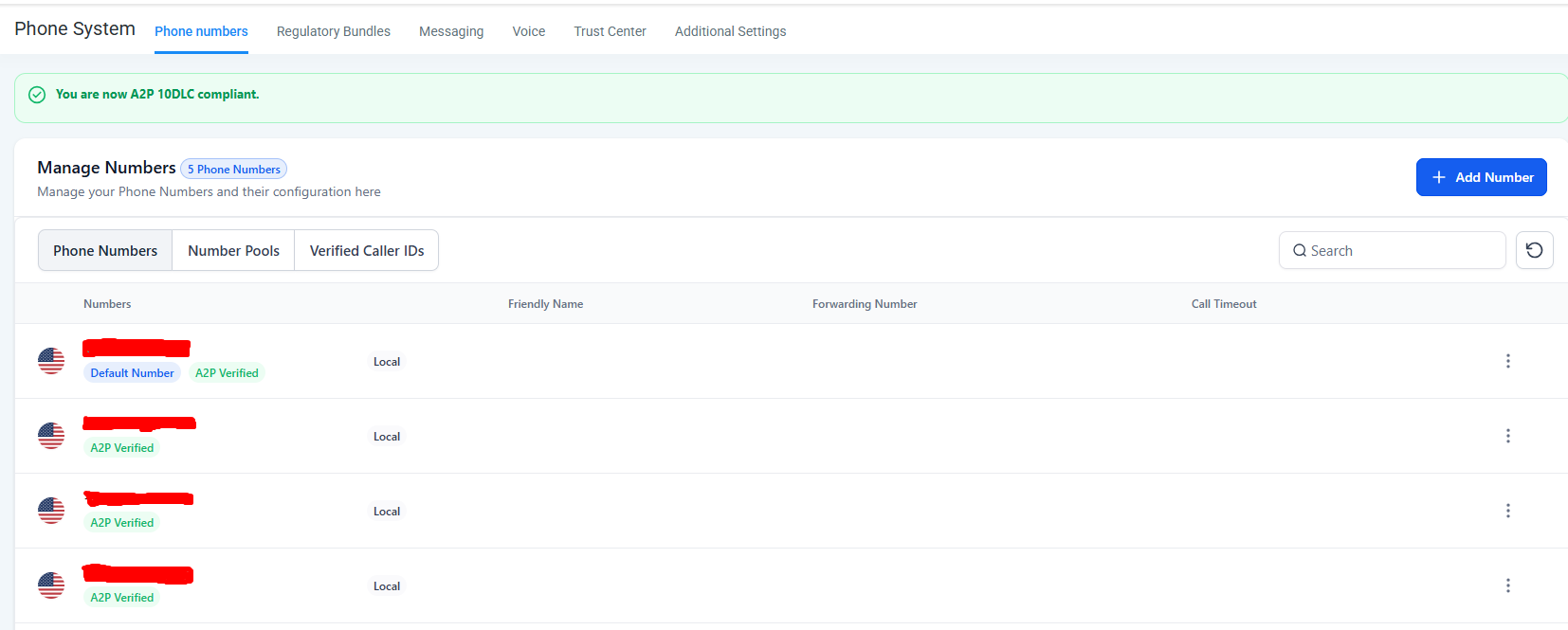The width and height of the screenshot is (1568, 630).
Task: Refresh the phone numbers list
Action: pos(1534,250)
